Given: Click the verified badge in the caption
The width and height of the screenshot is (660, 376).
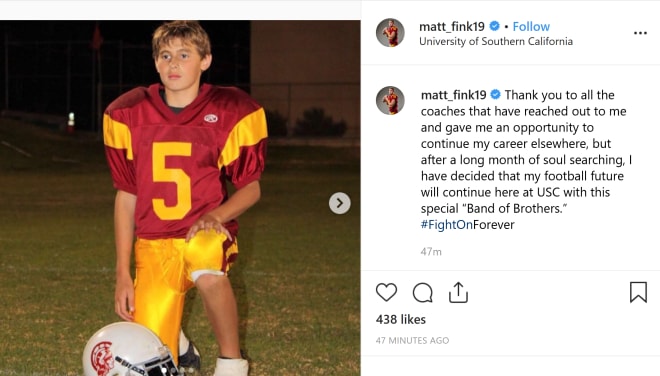Looking at the screenshot, I should pyautogui.click(x=496, y=94).
